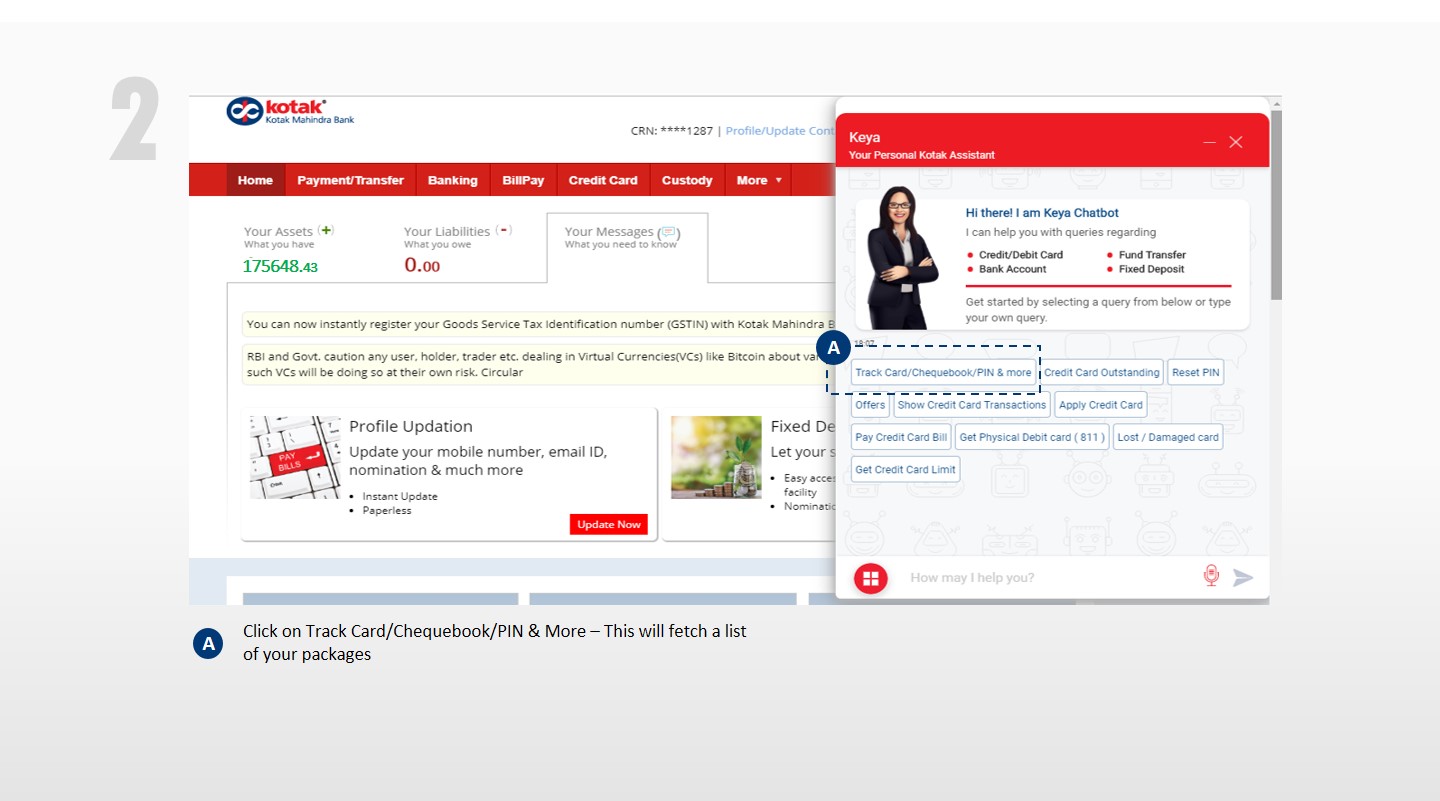This screenshot has height=801, width=1440.
Task: Click the Get Credit Card Limit button
Action: tap(905, 470)
